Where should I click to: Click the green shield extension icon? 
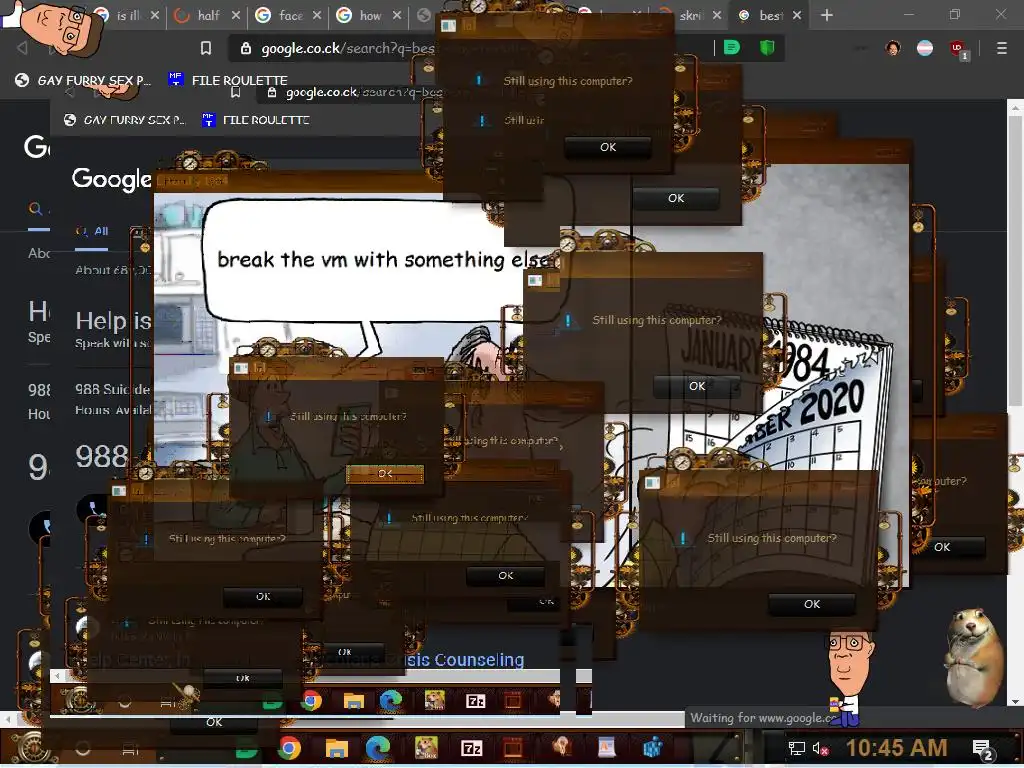coord(767,48)
